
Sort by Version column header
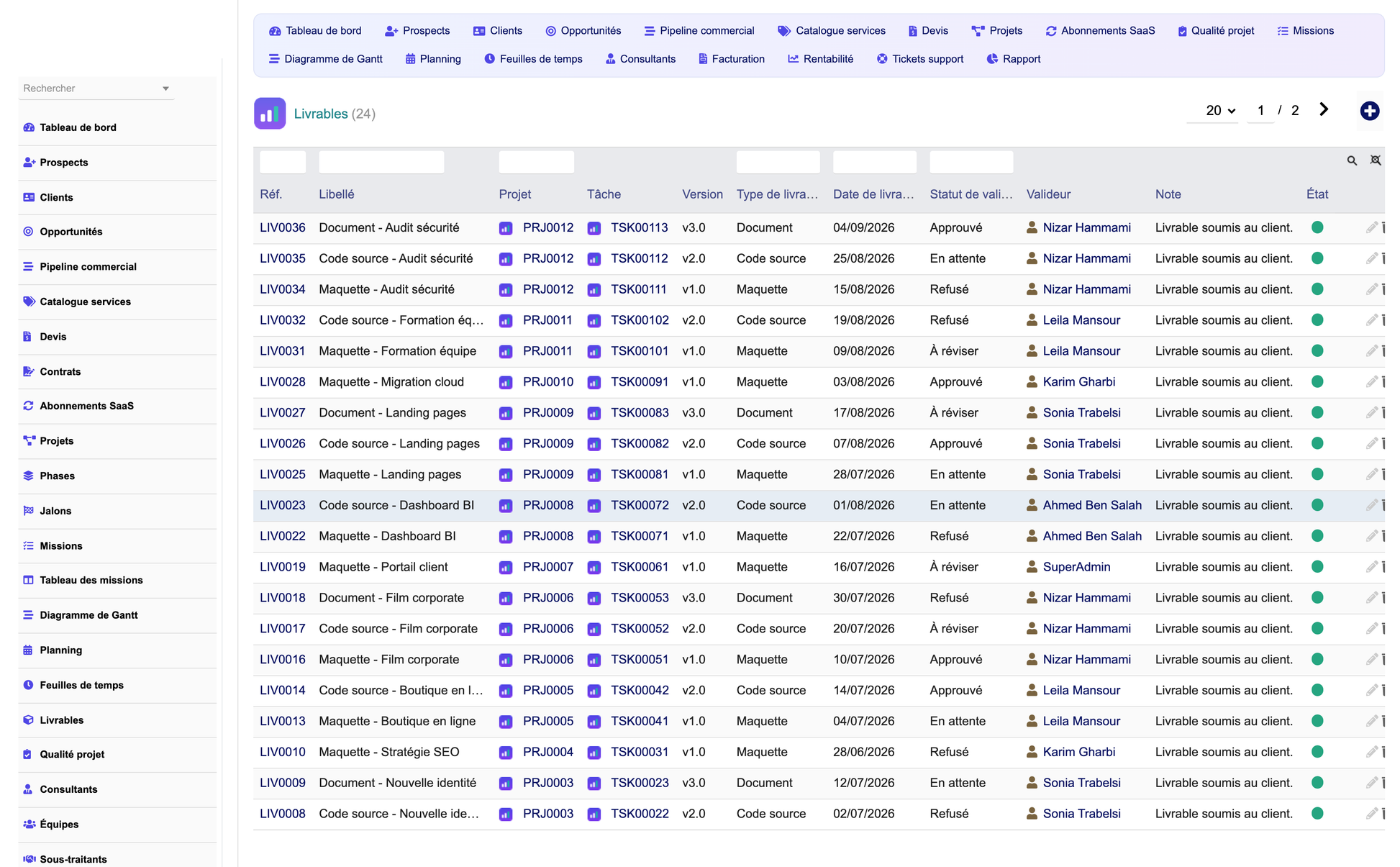point(702,194)
